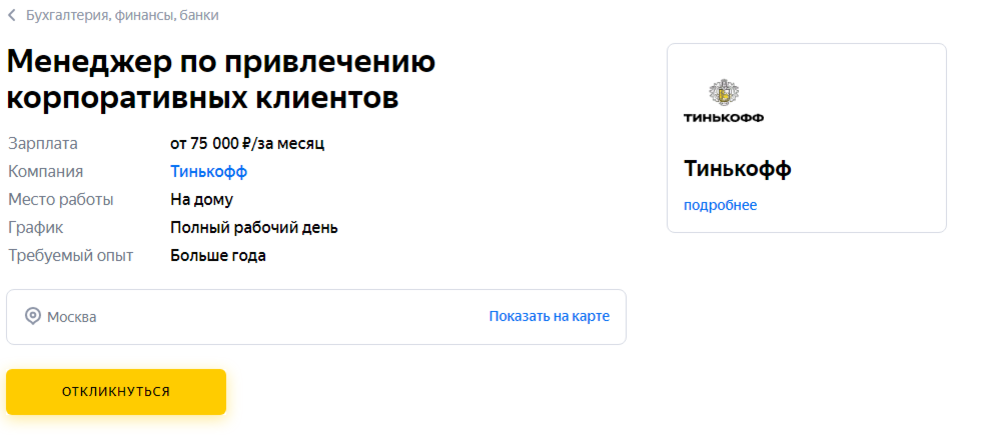Click the График label
The image size is (983, 435).
pos(36,228)
